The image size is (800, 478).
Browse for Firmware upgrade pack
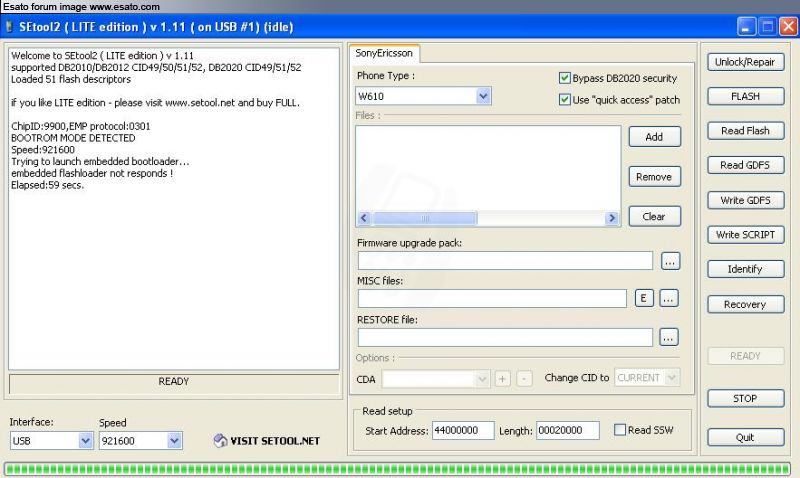670,261
